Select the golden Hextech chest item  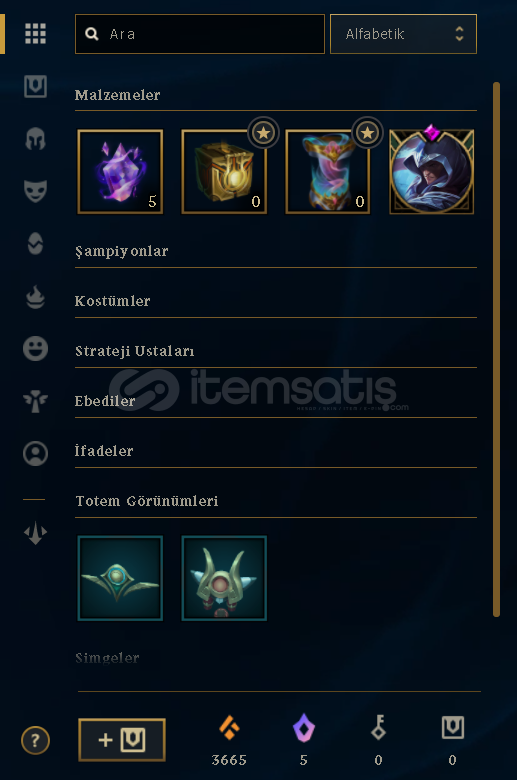click(x=224, y=172)
